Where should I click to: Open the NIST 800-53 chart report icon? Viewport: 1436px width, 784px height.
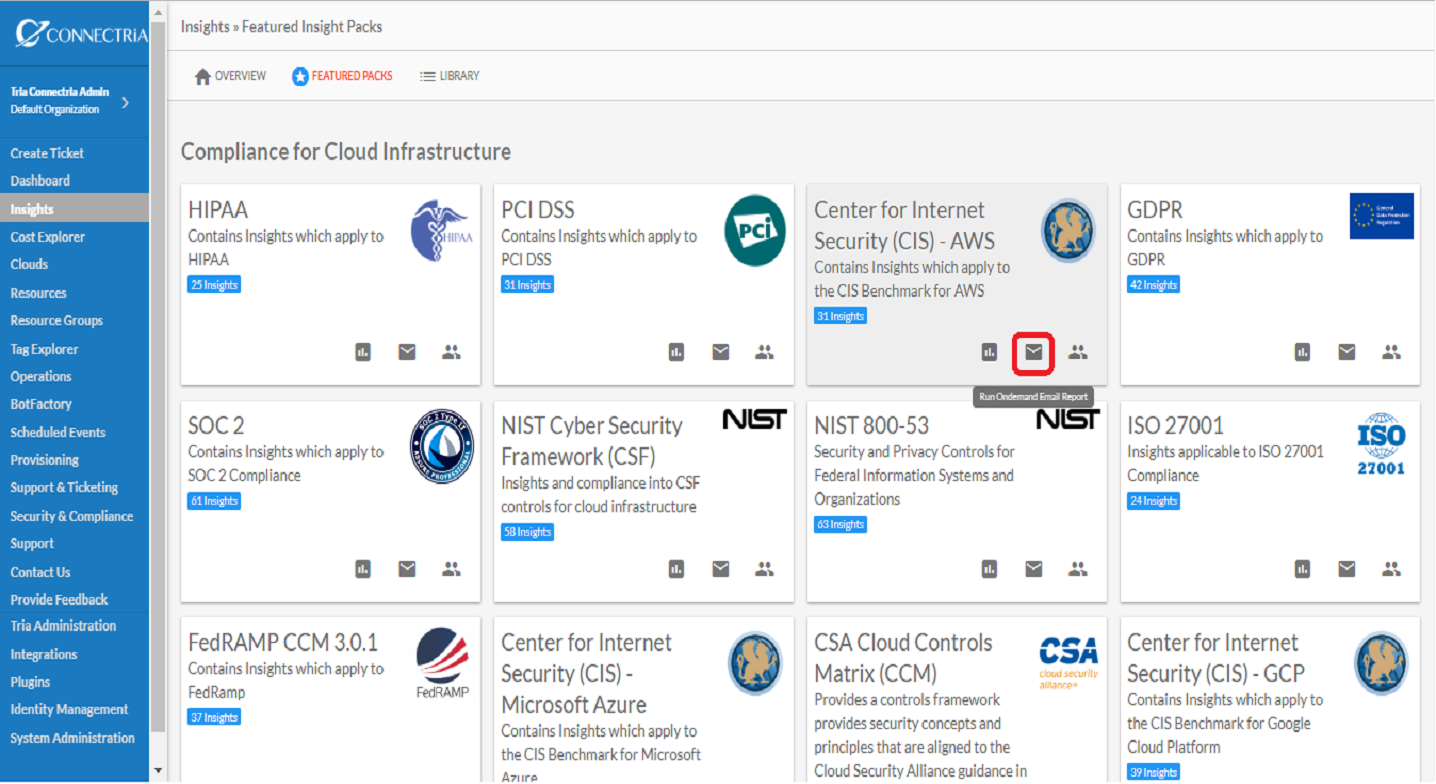[x=989, y=569]
